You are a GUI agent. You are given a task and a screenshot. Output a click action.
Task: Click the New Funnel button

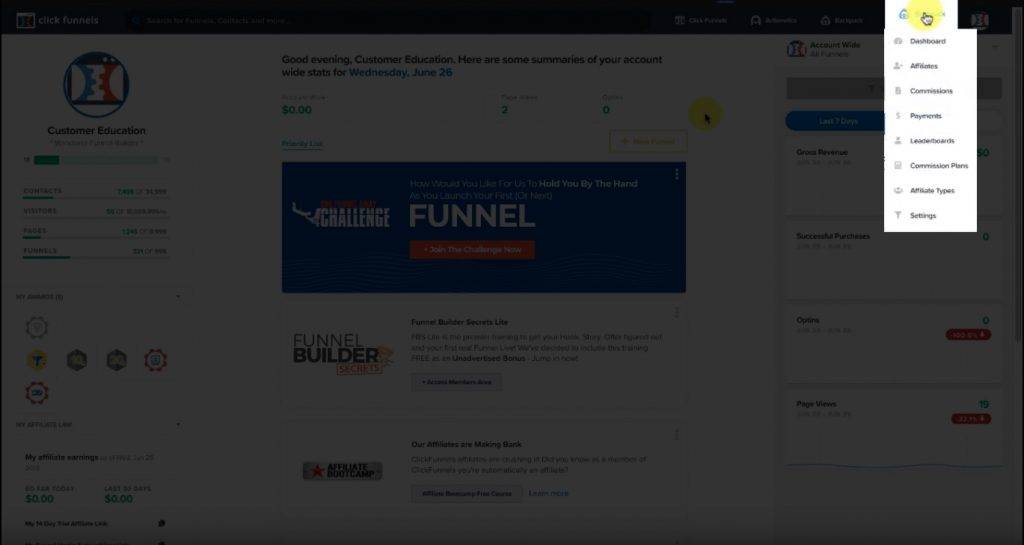[648, 141]
